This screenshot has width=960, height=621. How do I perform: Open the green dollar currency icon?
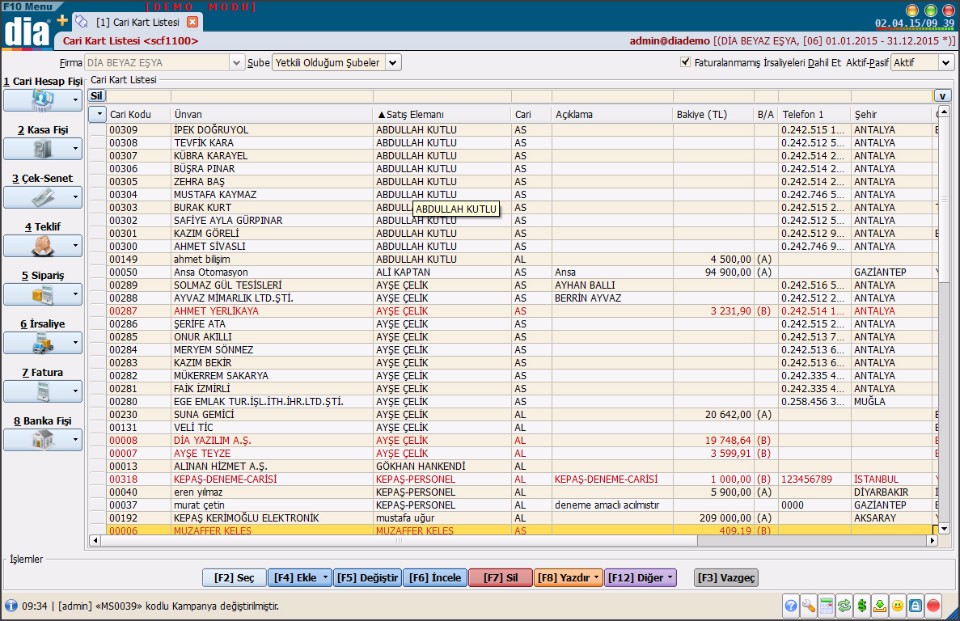[862, 606]
